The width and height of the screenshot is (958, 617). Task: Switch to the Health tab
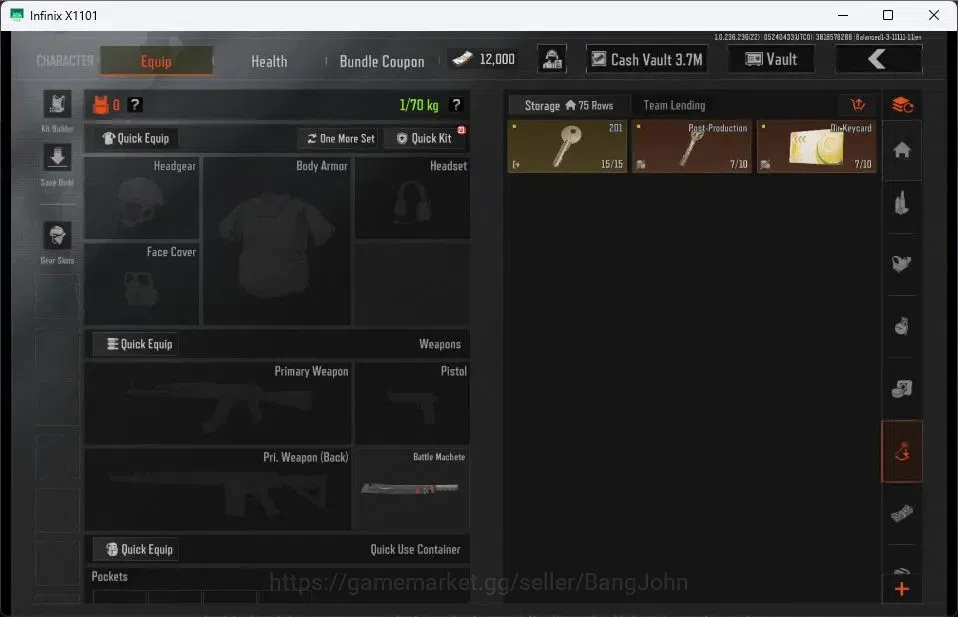(x=269, y=61)
